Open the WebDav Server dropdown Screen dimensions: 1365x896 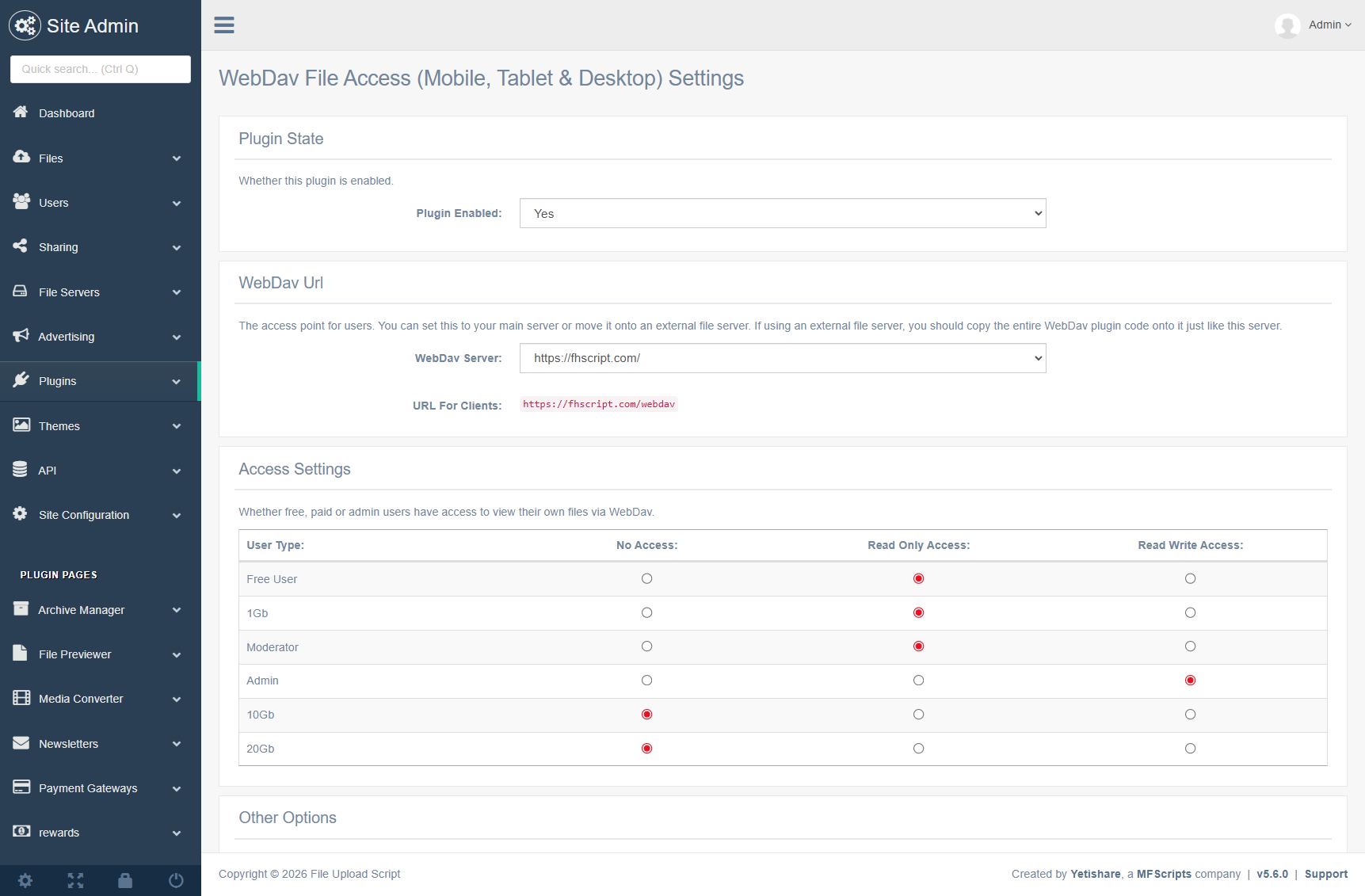point(782,358)
